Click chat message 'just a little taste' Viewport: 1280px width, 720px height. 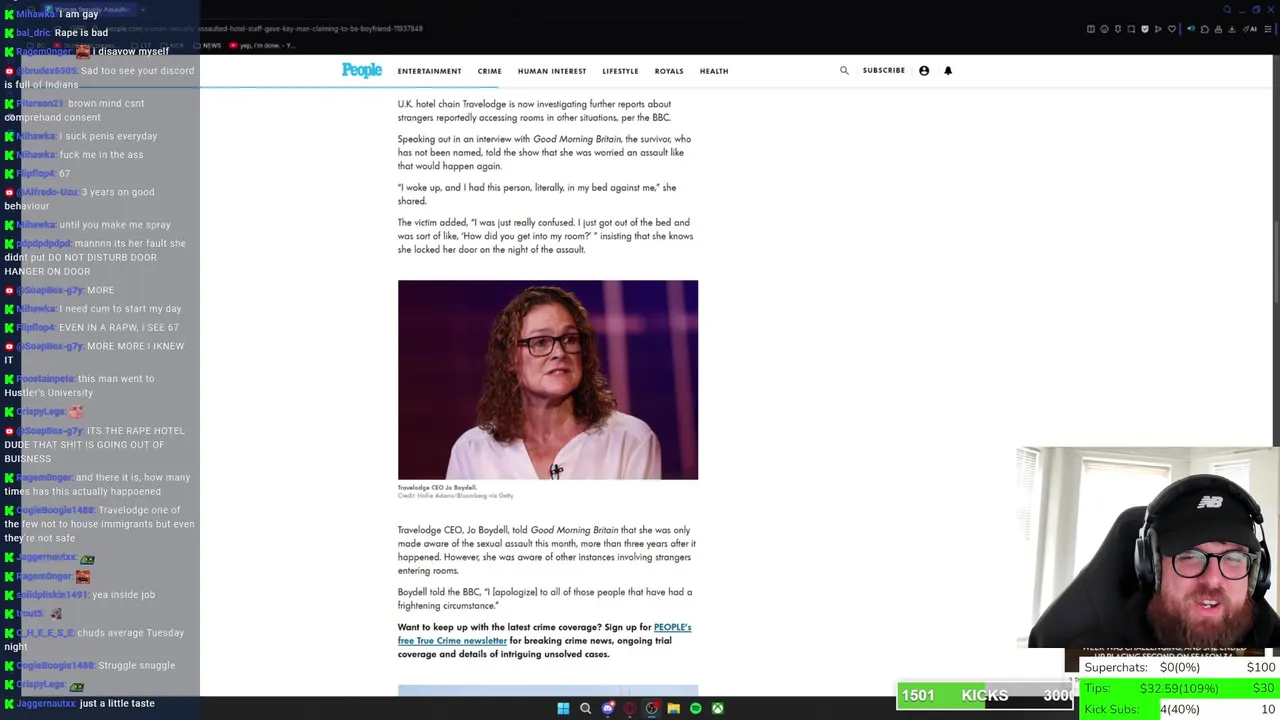pyautogui.click(x=117, y=703)
